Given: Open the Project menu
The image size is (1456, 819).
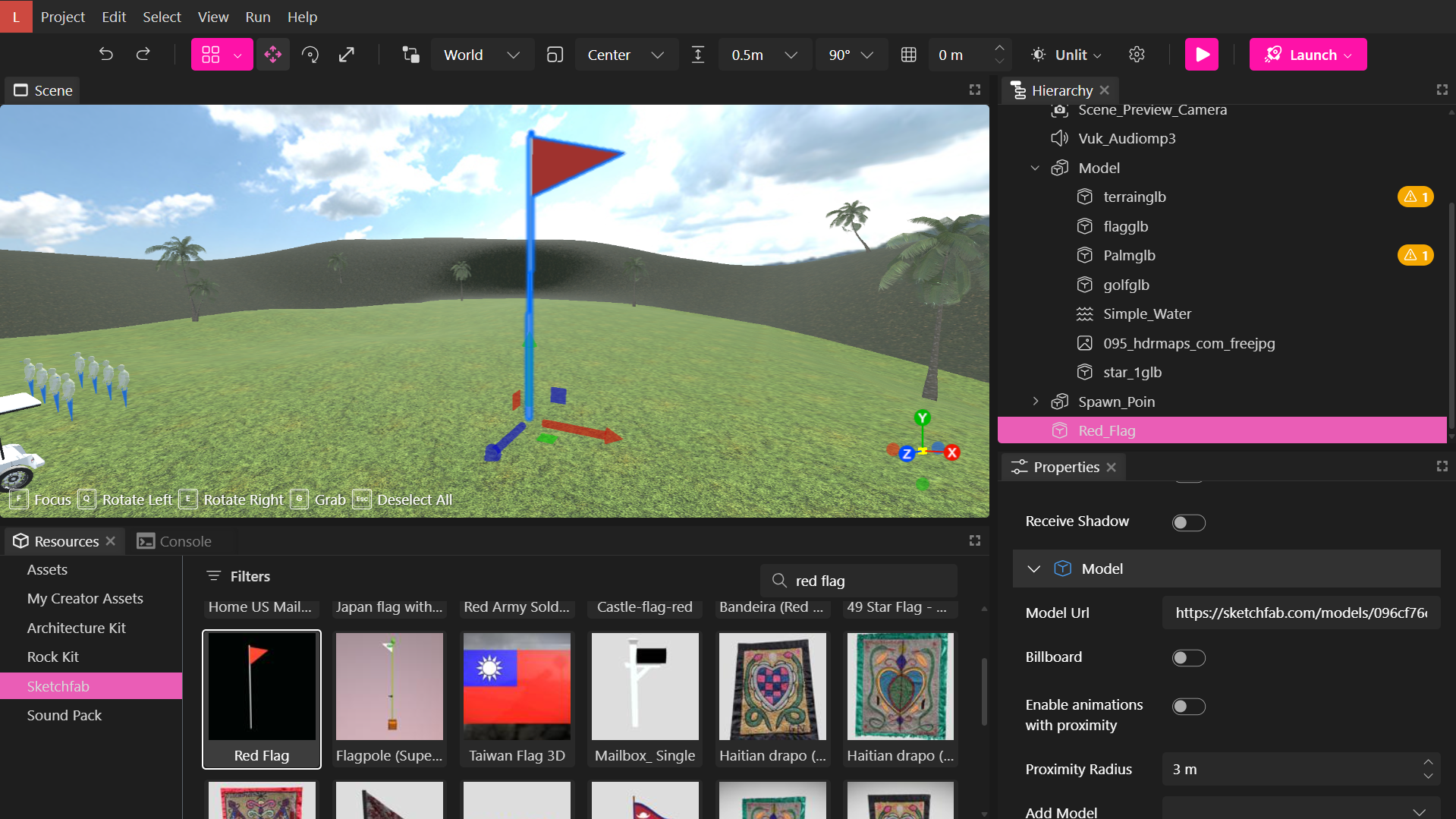Looking at the screenshot, I should coord(63,17).
